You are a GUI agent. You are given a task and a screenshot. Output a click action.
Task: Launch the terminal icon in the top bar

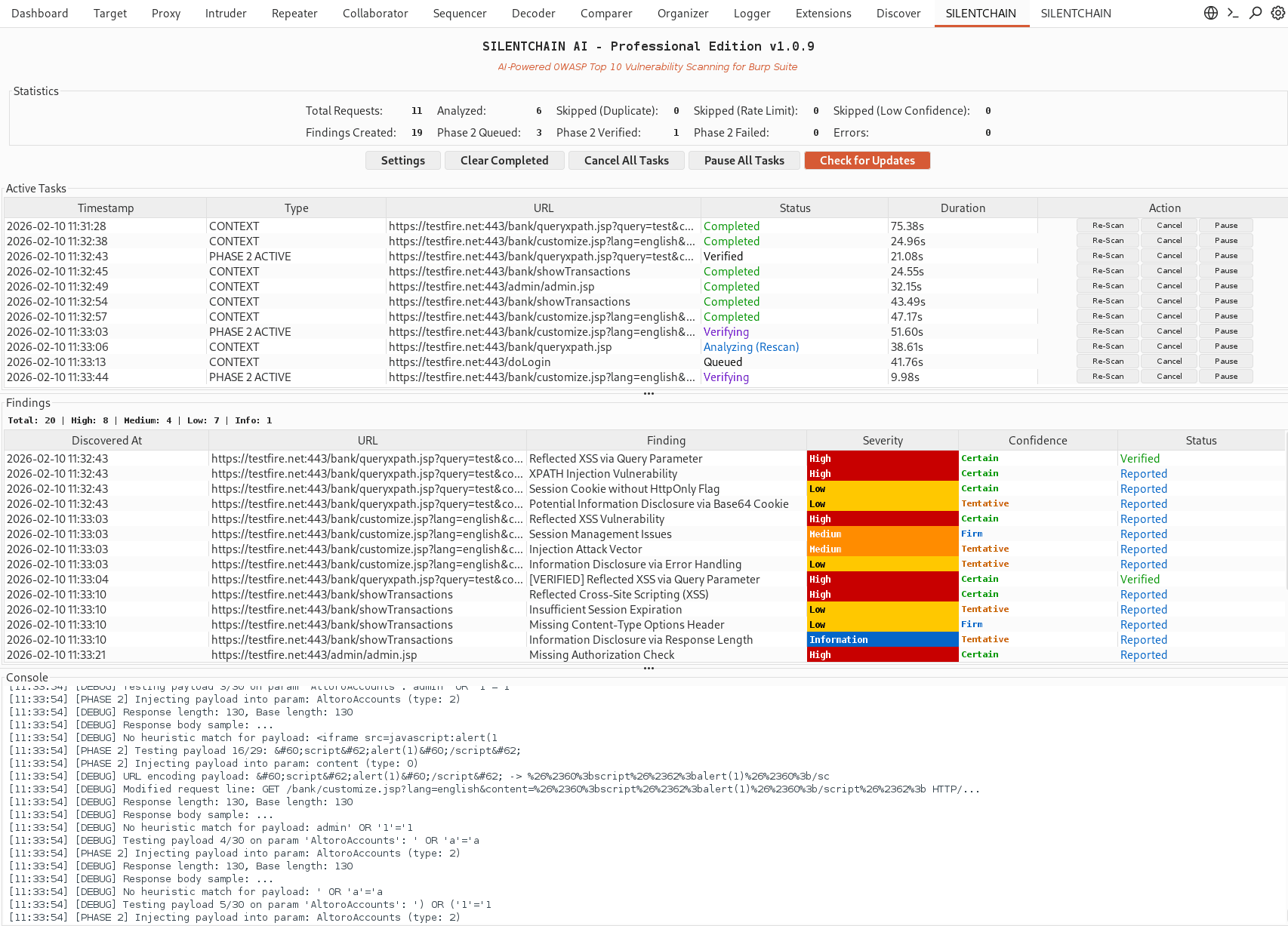pyautogui.click(x=1234, y=13)
